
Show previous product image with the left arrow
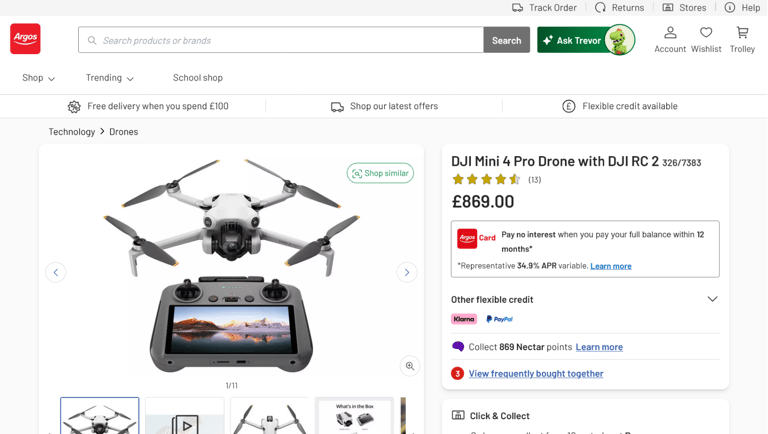pyautogui.click(x=56, y=272)
